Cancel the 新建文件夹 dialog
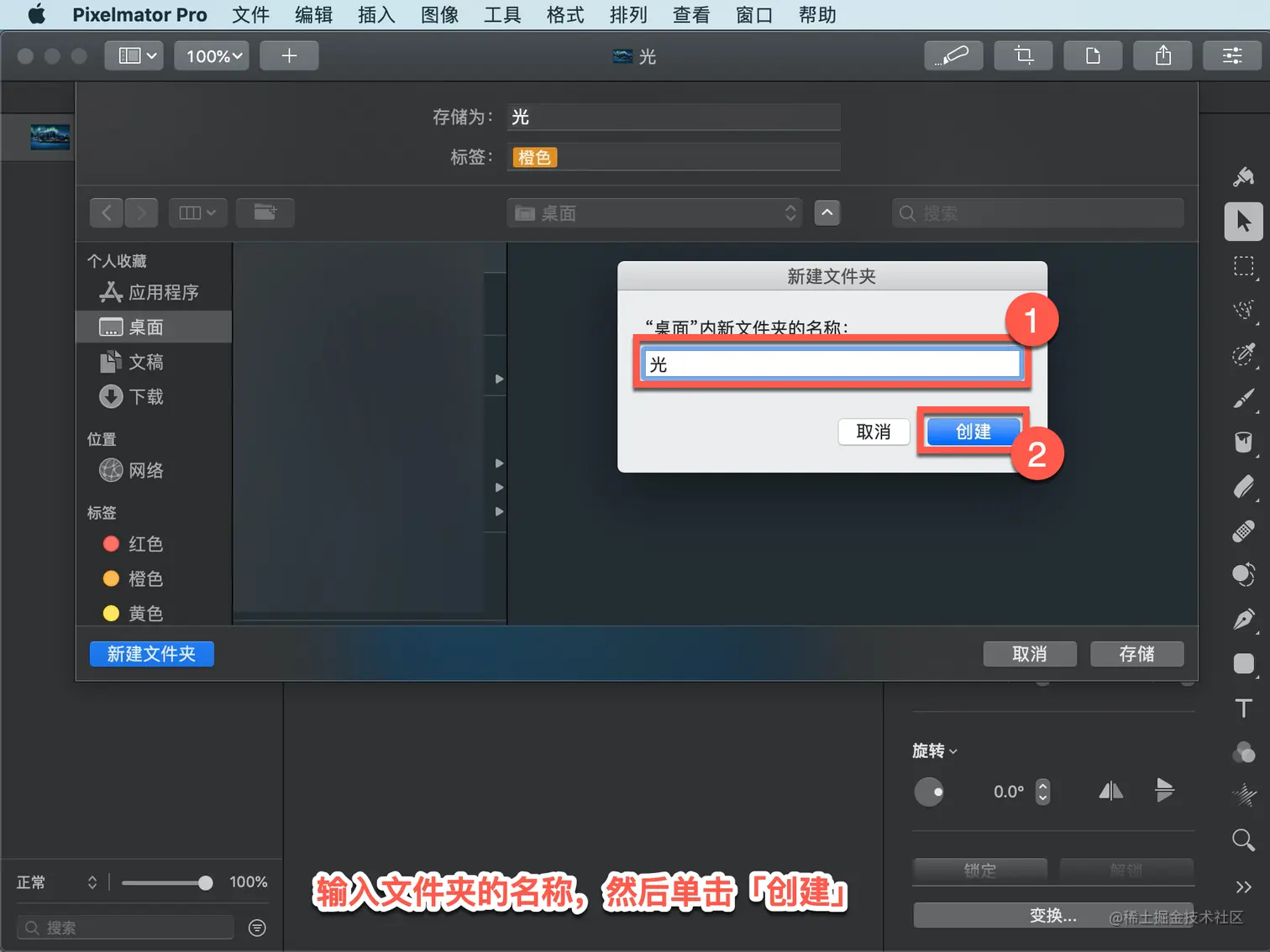This screenshot has width=1270, height=952. tap(874, 432)
